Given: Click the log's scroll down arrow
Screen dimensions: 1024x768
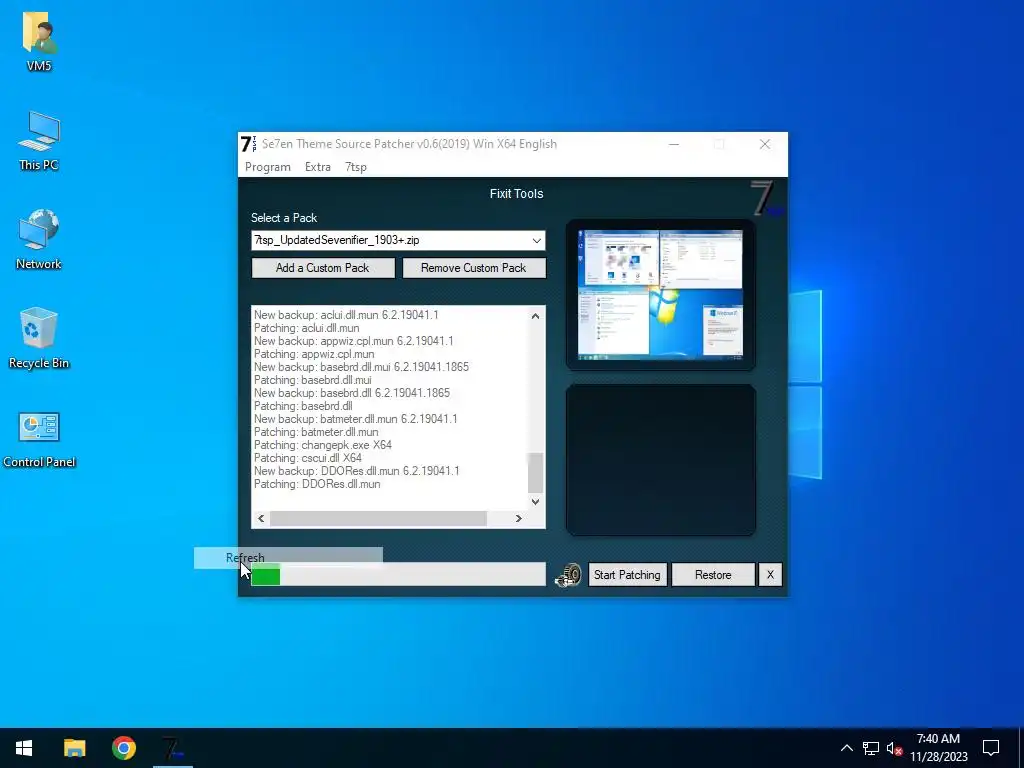Looking at the screenshot, I should [x=536, y=502].
